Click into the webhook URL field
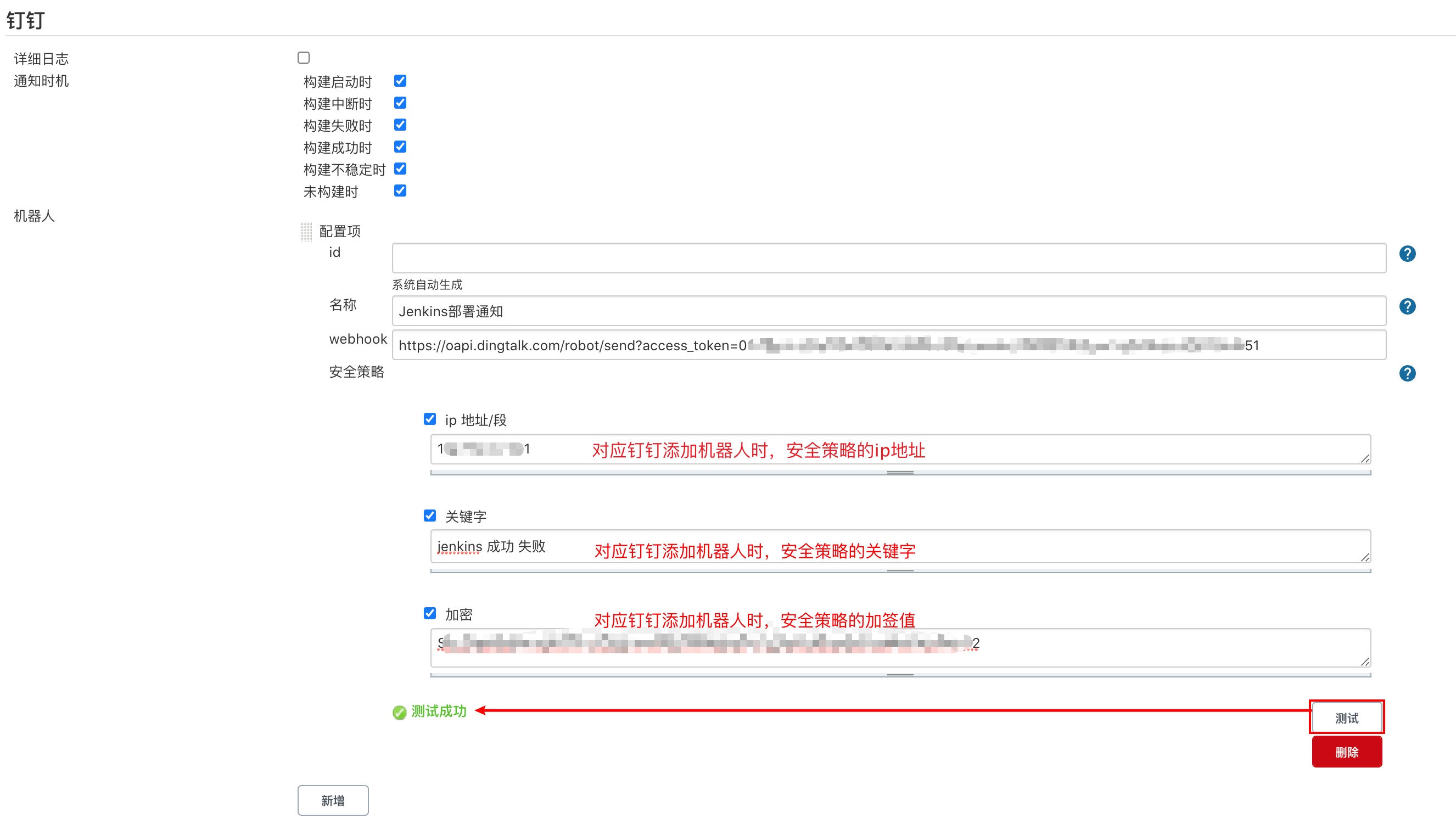This screenshot has height=829, width=1456. tap(888, 346)
